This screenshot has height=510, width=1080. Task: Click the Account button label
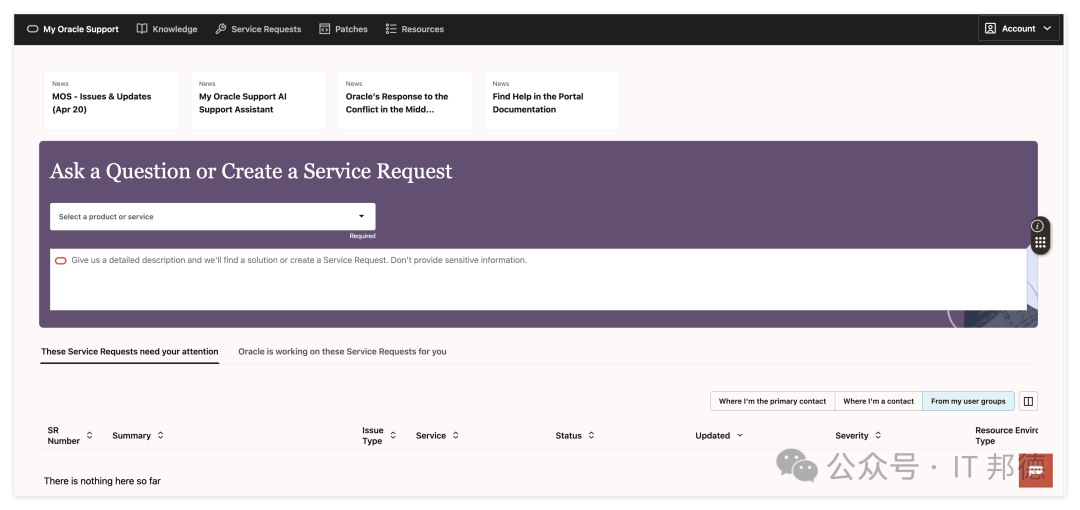click(x=1019, y=28)
